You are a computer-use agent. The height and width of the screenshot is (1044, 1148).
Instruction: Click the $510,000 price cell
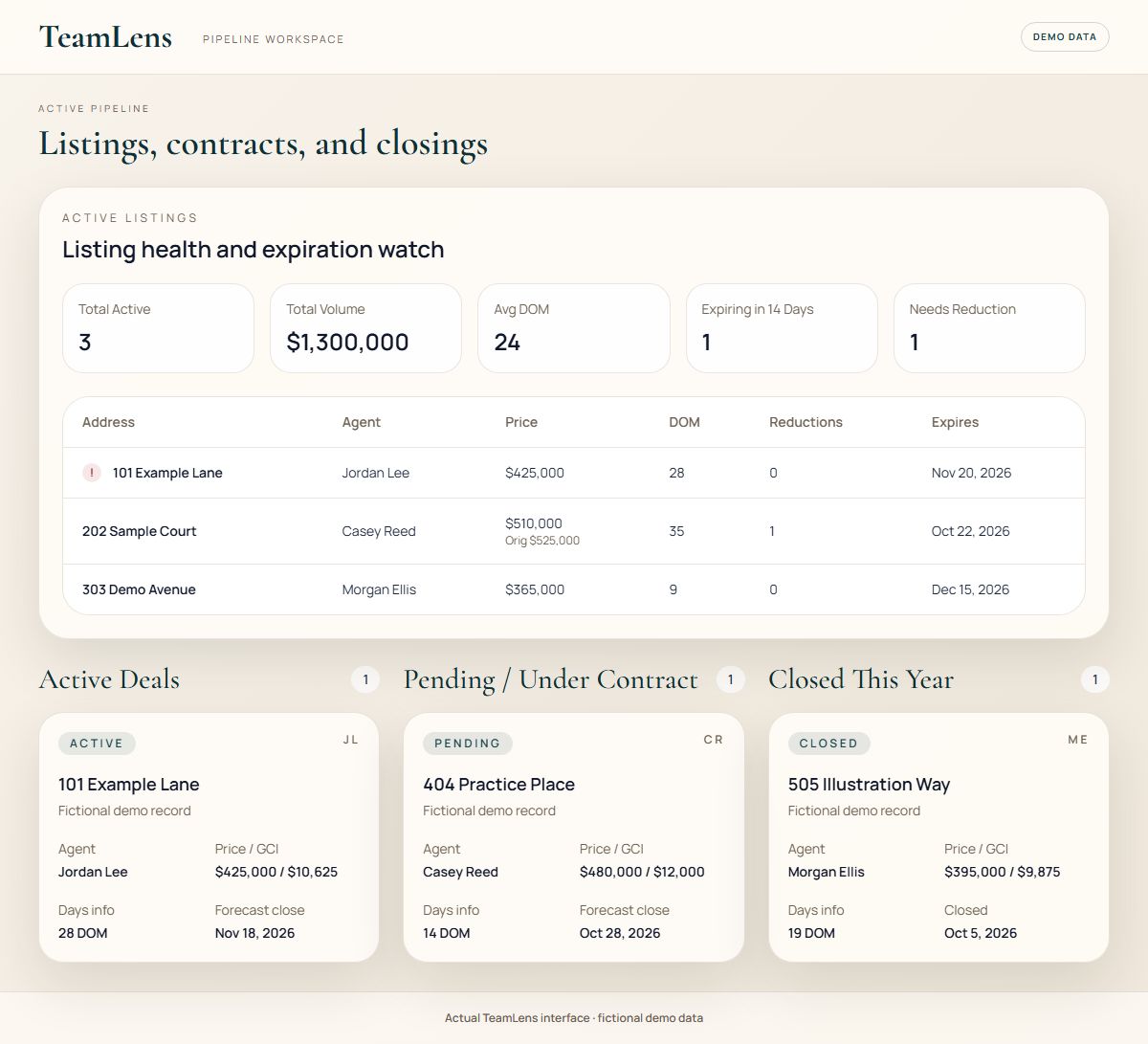(x=534, y=523)
